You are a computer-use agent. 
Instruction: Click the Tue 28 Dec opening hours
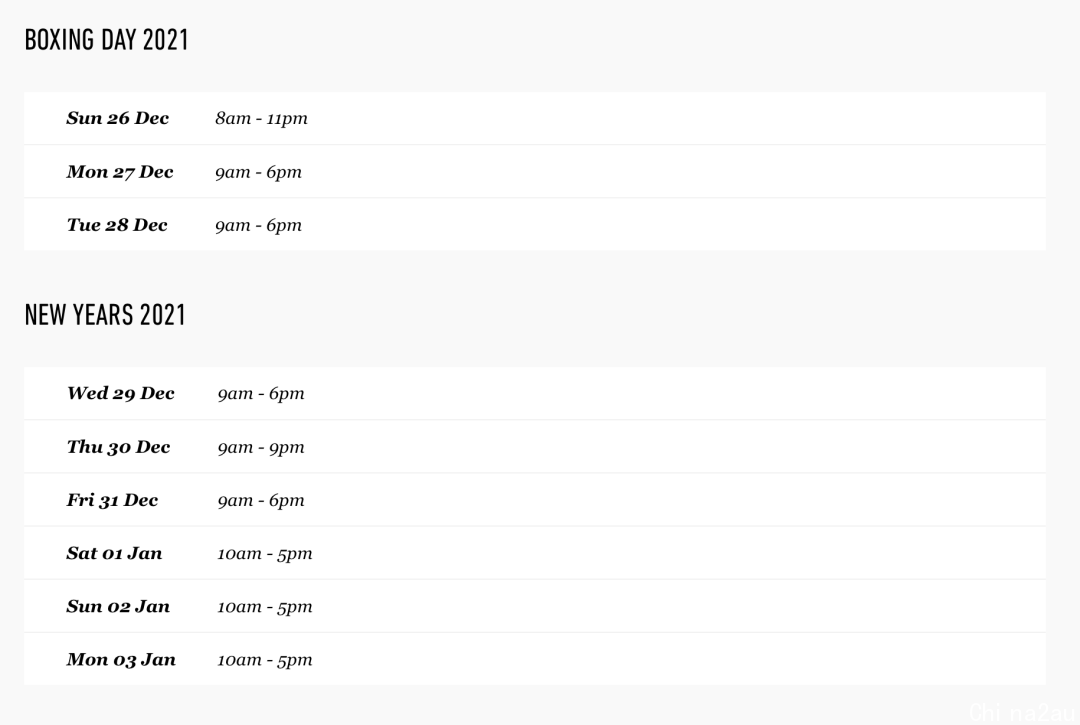(x=258, y=225)
